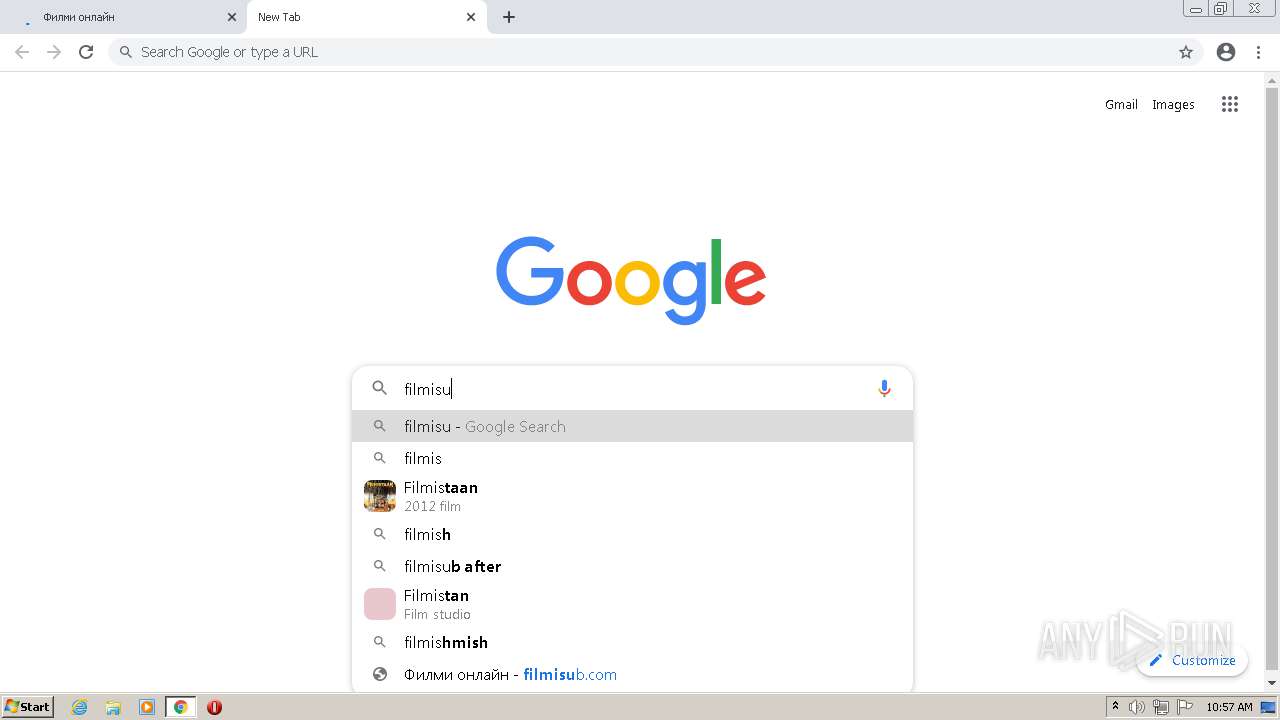1280x720 pixels.
Task: Choose the 'filmishmish' suggestion
Action: point(632,642)
